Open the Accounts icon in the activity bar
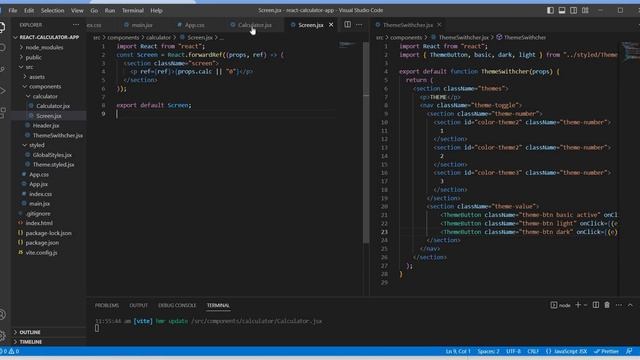 [x=2, y=314]
